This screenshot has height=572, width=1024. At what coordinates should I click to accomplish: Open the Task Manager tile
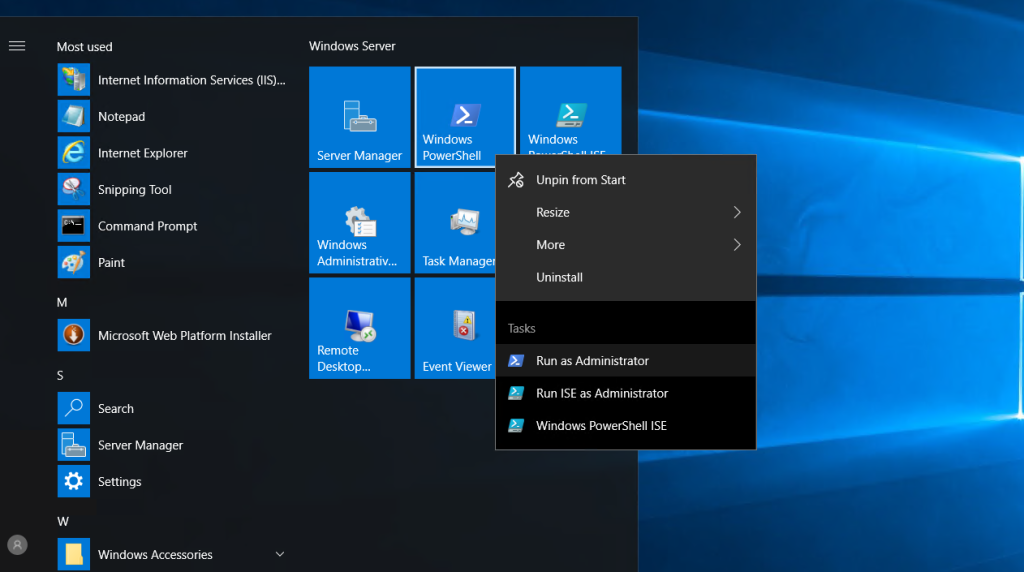[455, 223]
